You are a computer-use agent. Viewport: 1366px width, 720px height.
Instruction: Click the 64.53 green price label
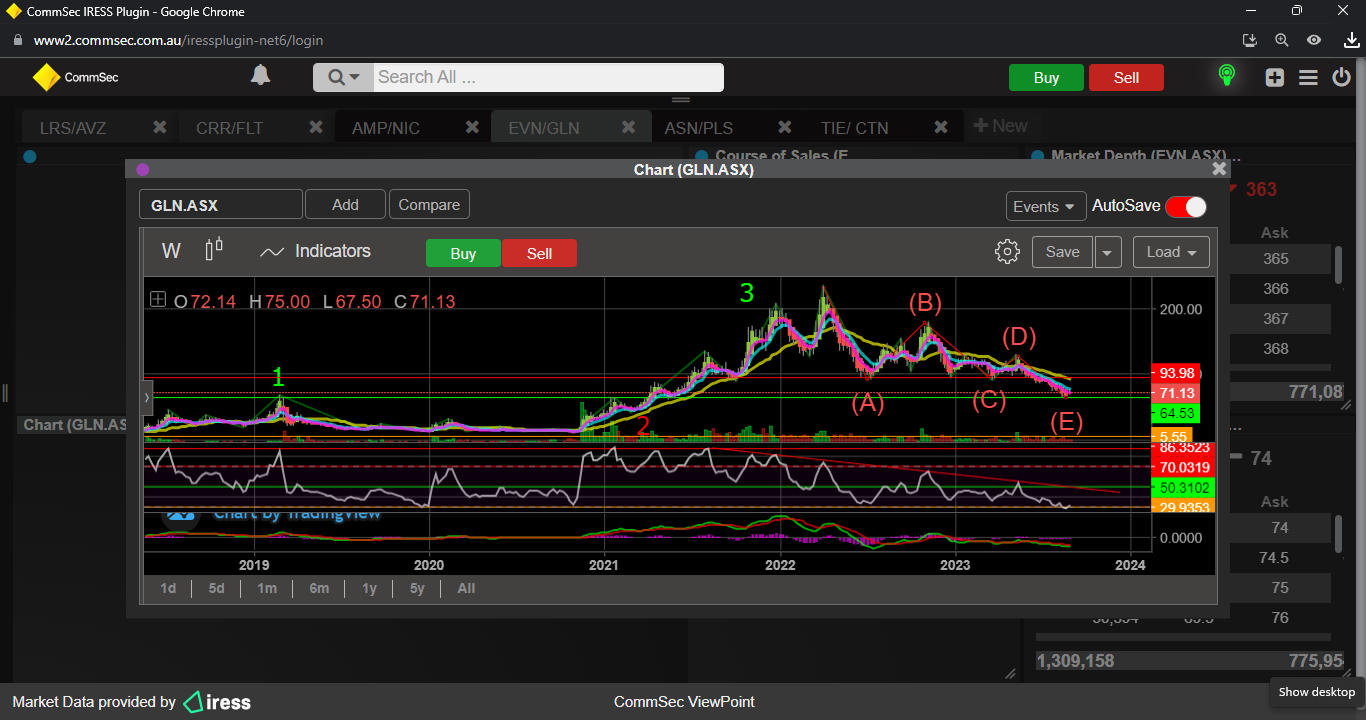(1177, 413)
